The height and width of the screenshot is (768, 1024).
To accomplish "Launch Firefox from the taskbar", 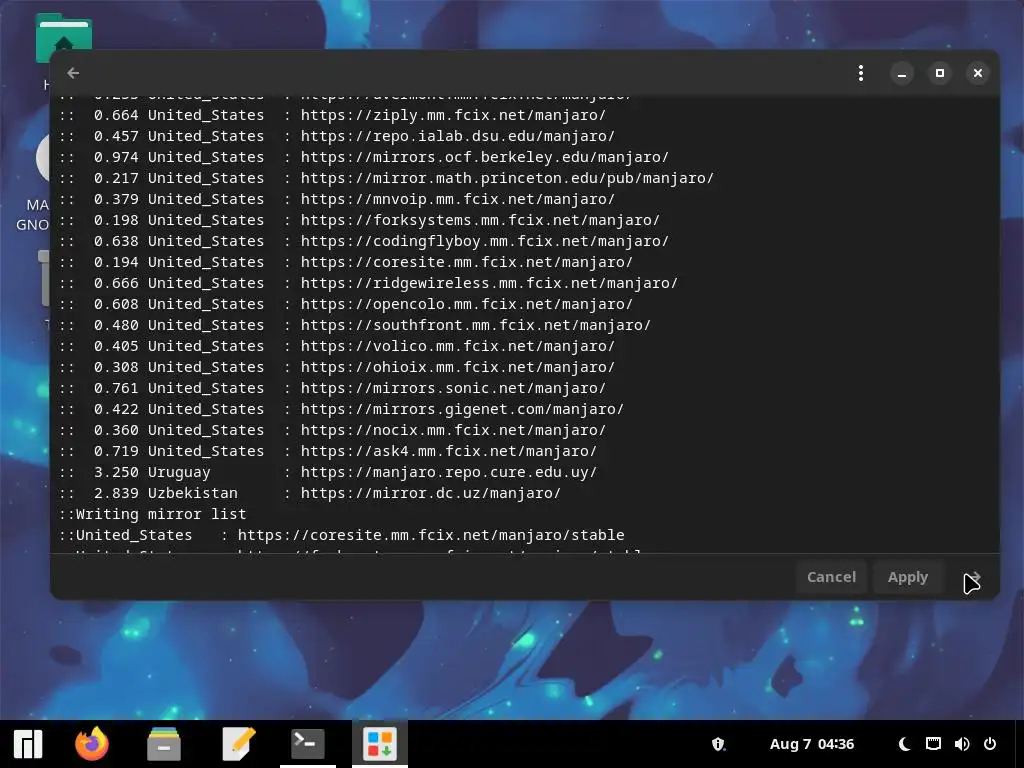I will tap(91, 744).
